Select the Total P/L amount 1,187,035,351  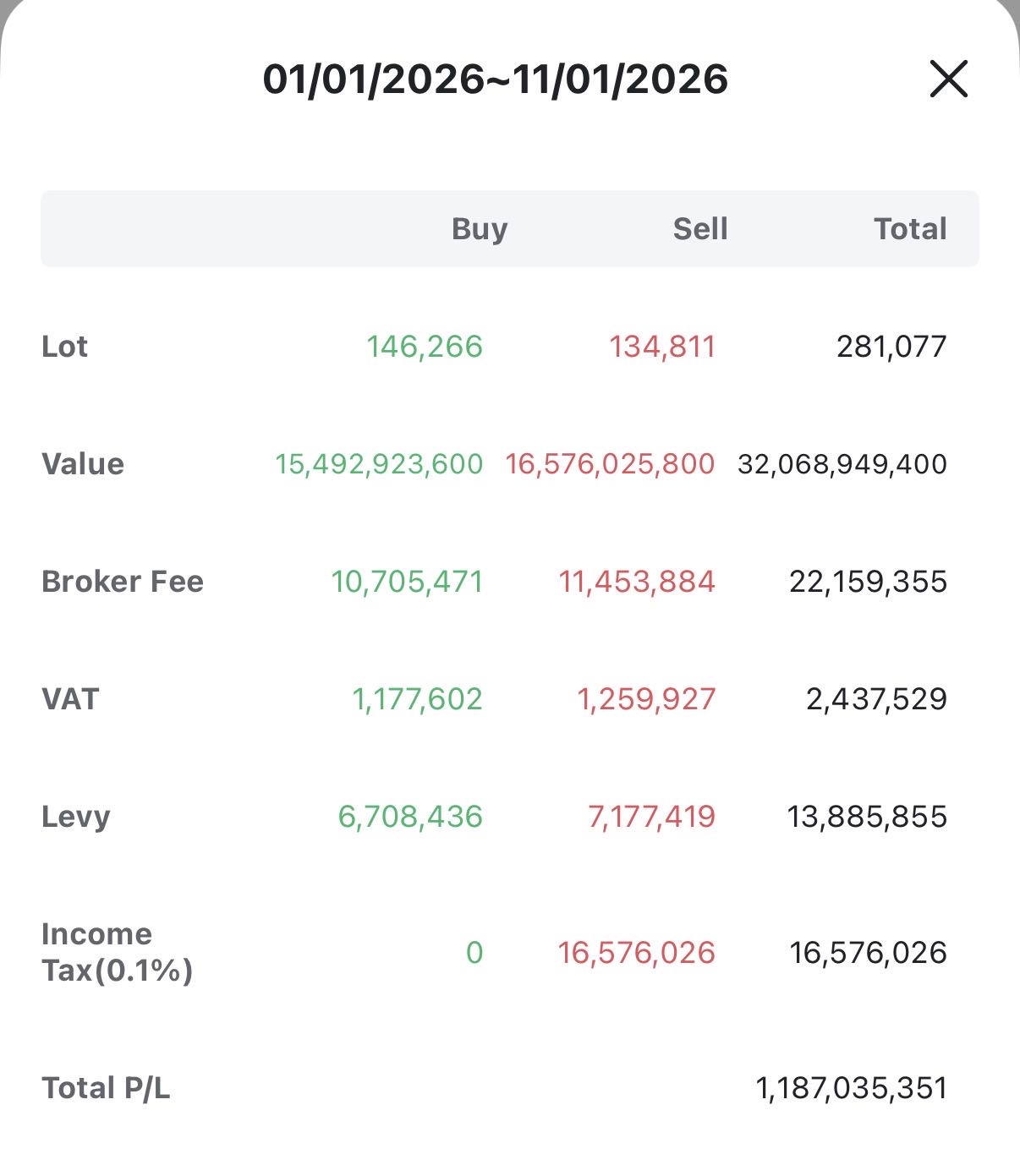point(851,1088)
